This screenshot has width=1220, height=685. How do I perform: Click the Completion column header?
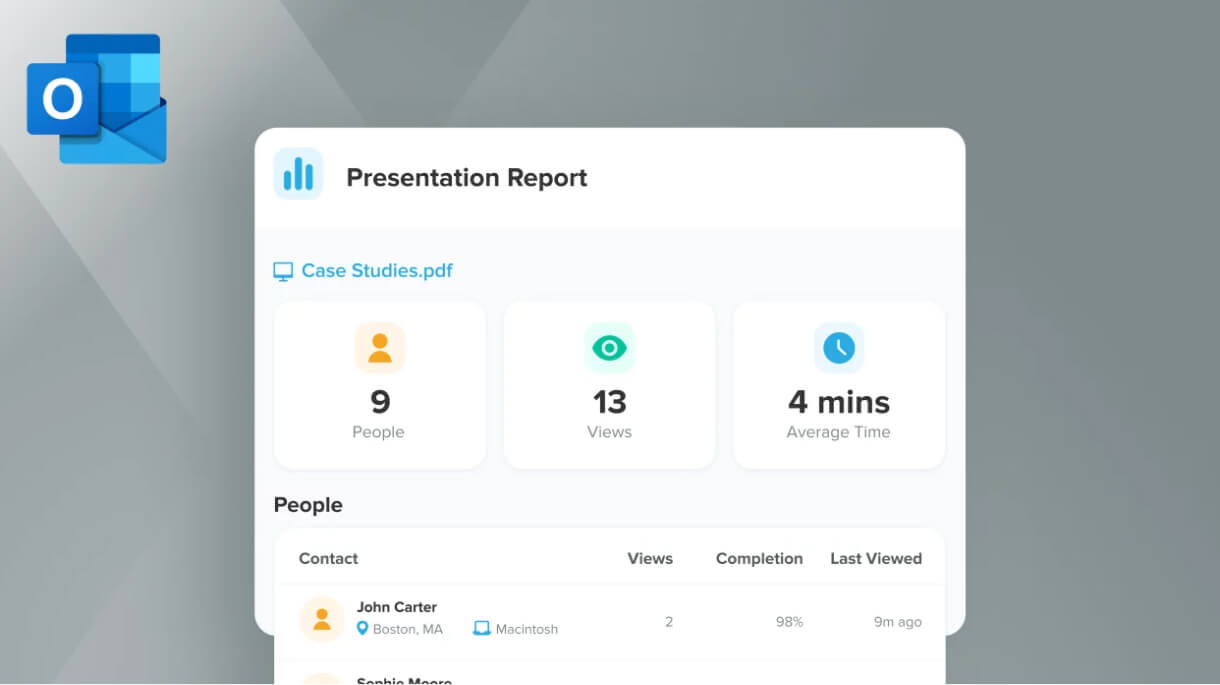(759, 558)
